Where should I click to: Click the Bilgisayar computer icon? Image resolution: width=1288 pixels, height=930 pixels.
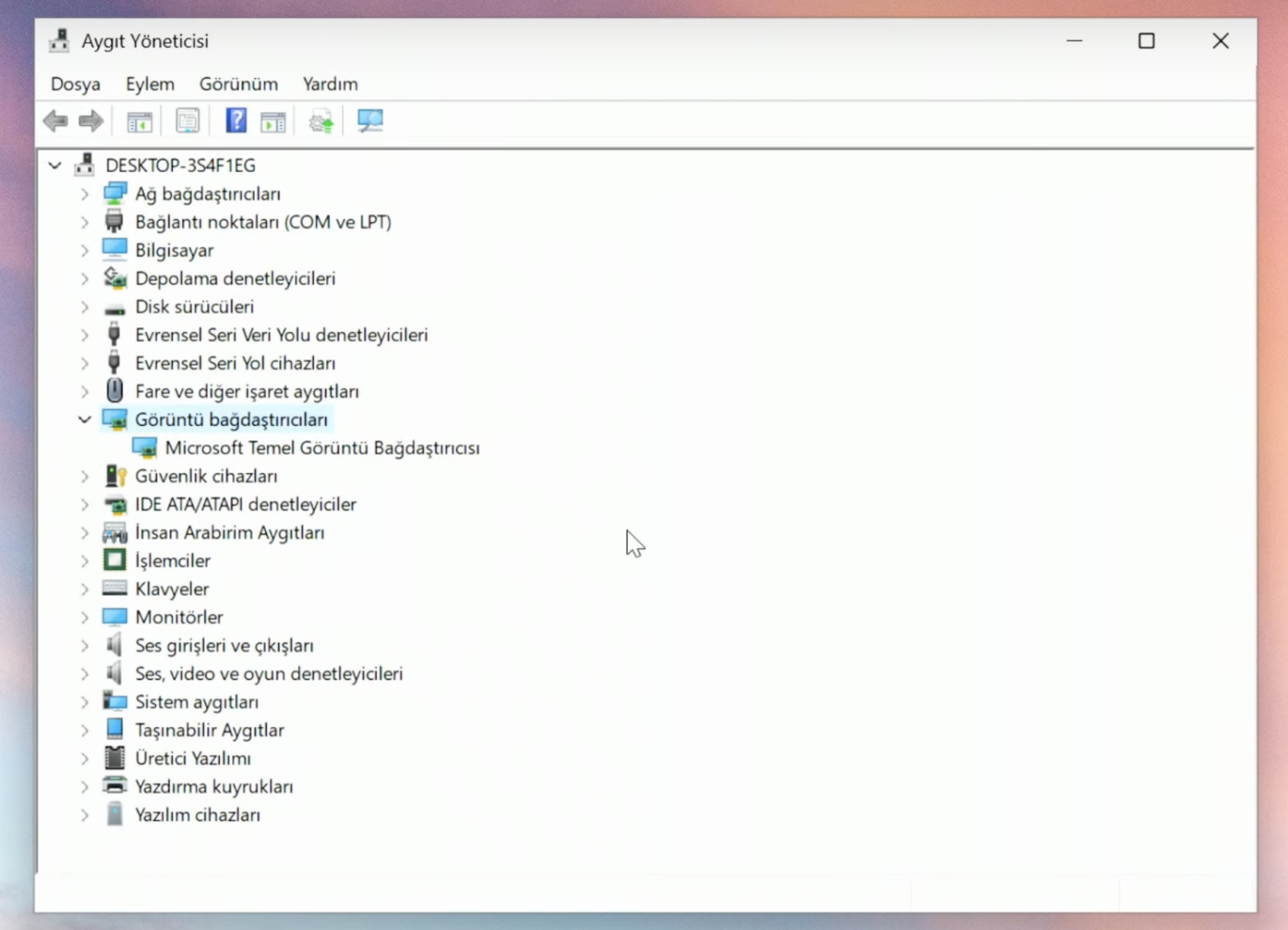tap(115, 250)
